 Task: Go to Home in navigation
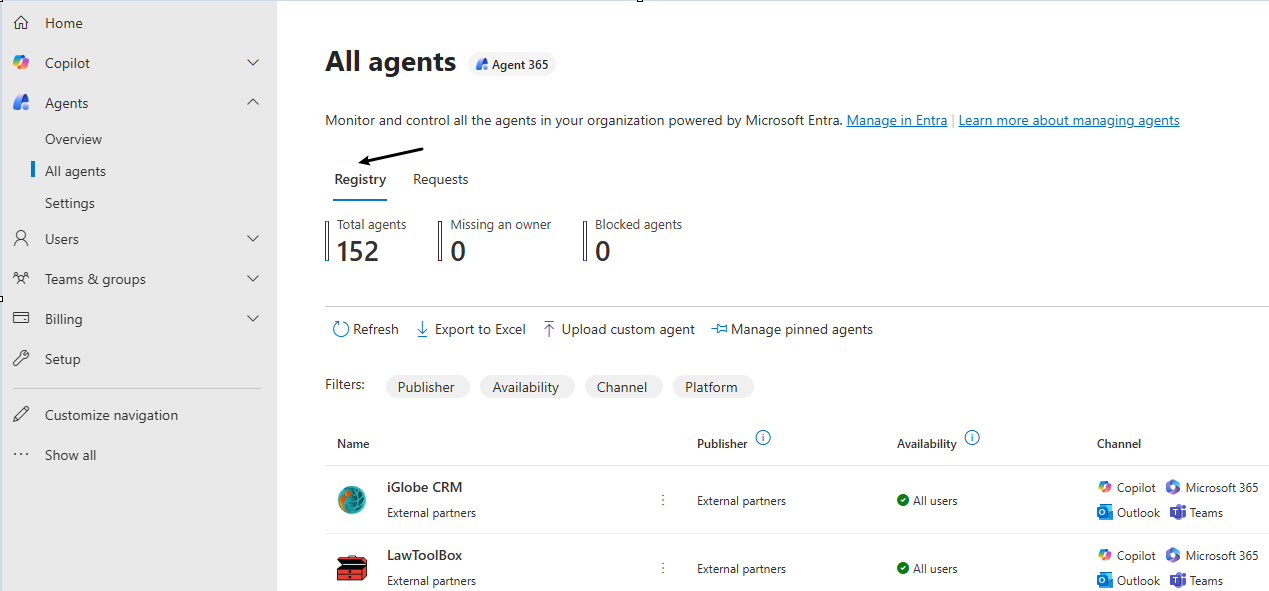[x=64, y=23]
